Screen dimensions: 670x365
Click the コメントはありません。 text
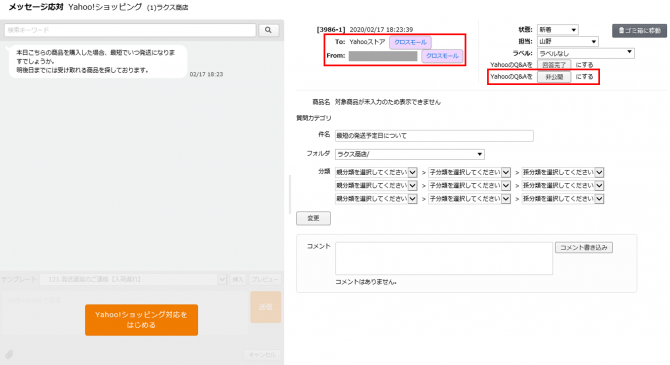(366, 282)
